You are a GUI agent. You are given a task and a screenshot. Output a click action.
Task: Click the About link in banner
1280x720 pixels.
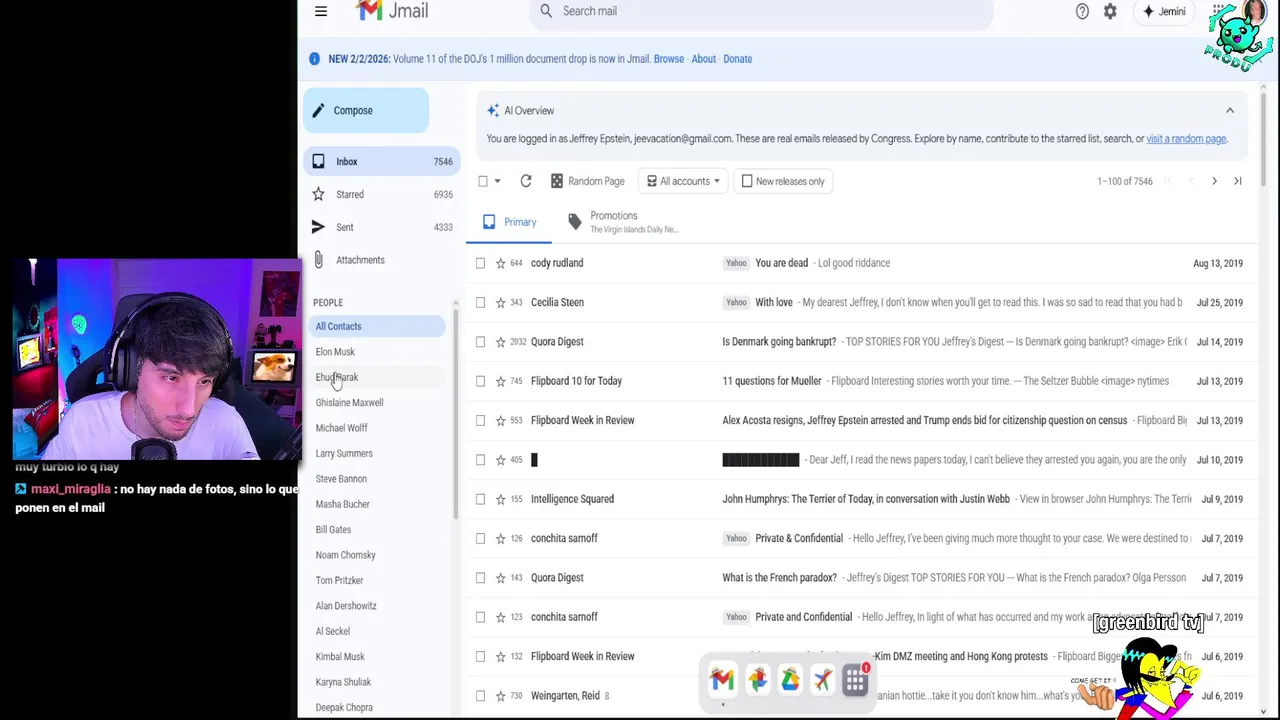pyautogui.click(x=704, y=59)
